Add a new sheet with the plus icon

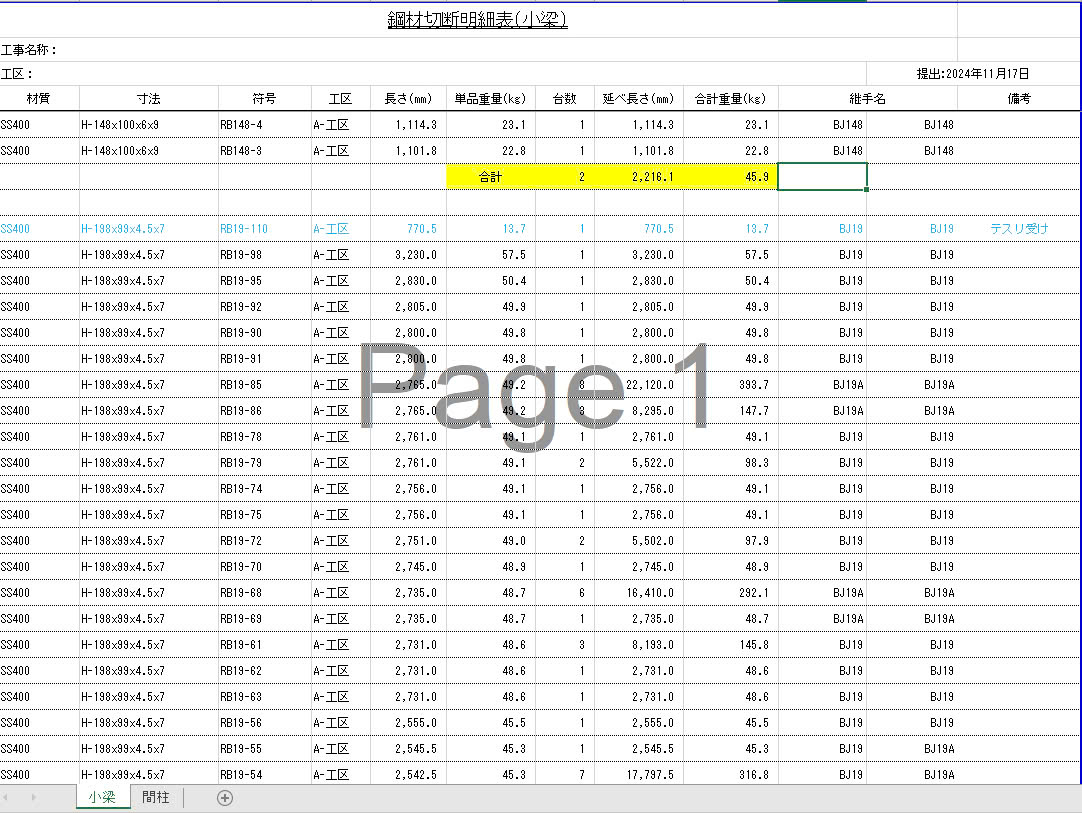[225, 797]
